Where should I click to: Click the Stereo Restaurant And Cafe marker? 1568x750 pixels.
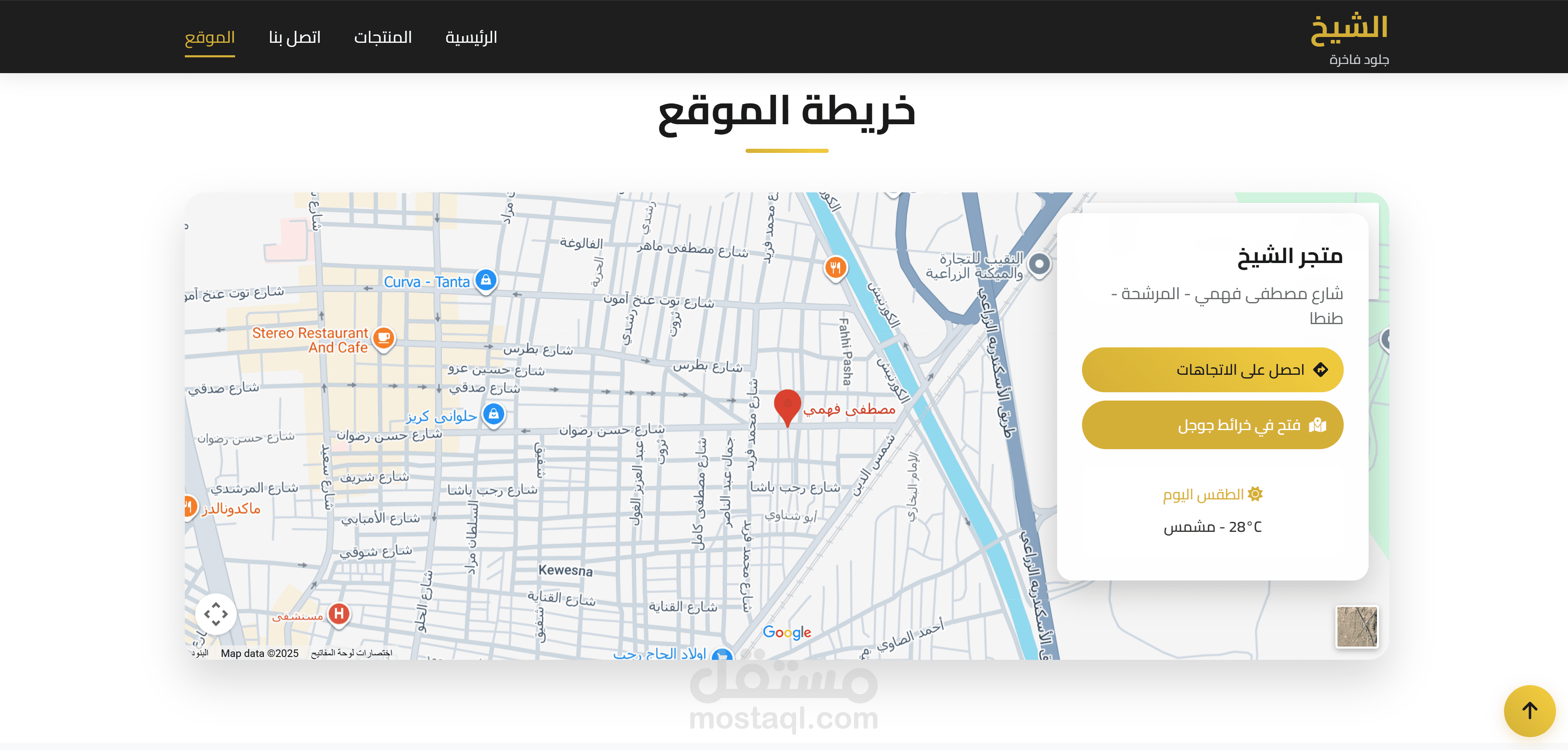click(x=383, y=338)
